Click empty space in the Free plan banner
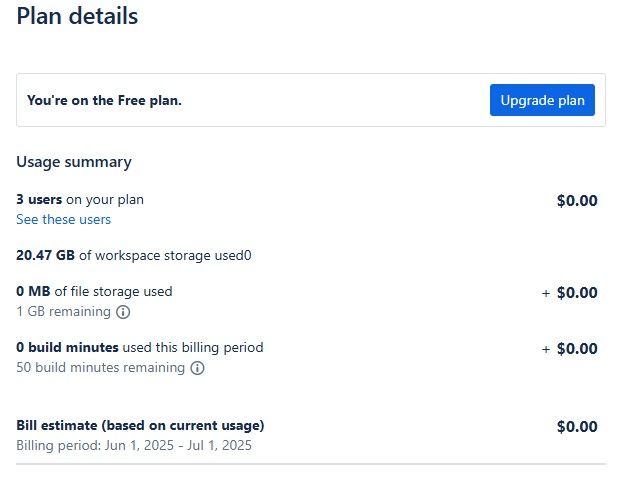Viewport: 627px width, 477px height. (336, 100)
